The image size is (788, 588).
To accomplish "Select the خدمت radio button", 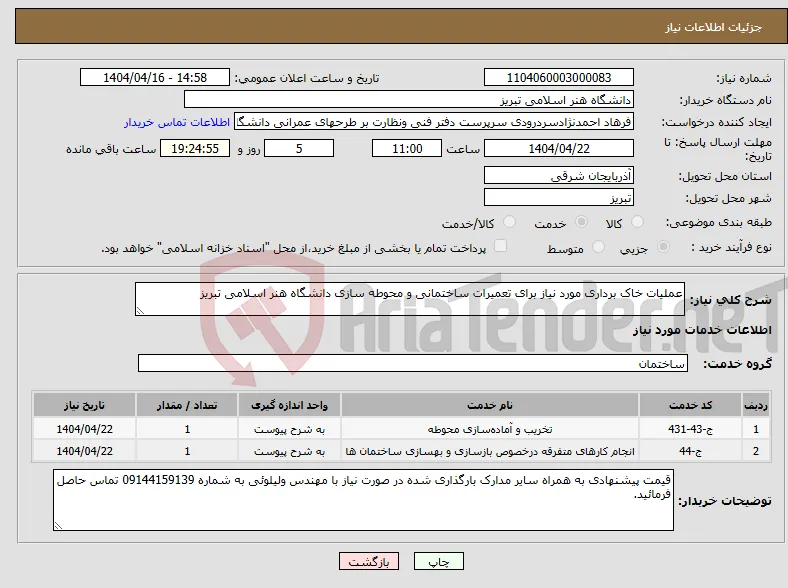I will (x=581, y=222).
